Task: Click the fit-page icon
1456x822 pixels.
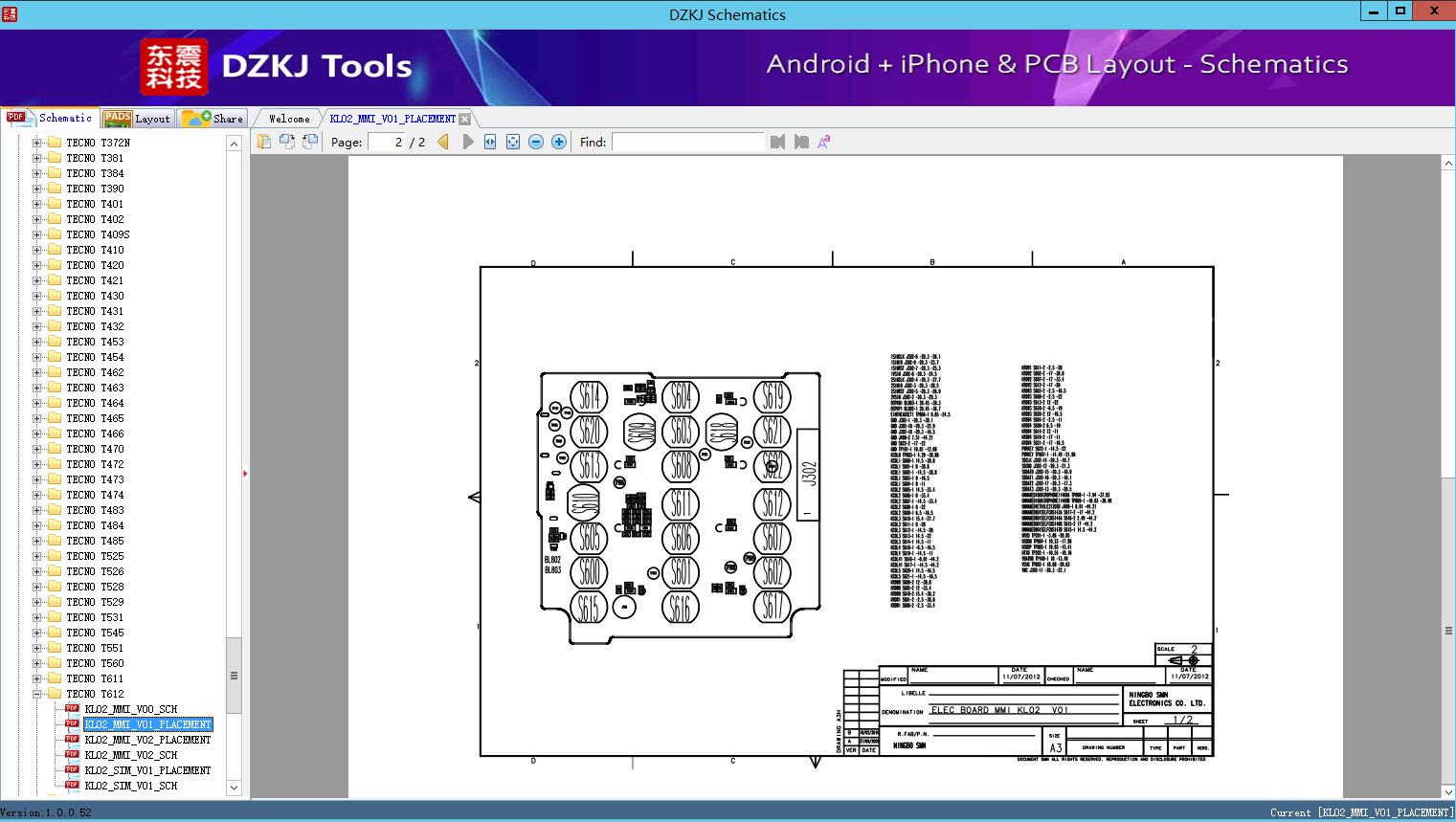Action: tap(513, 142)
